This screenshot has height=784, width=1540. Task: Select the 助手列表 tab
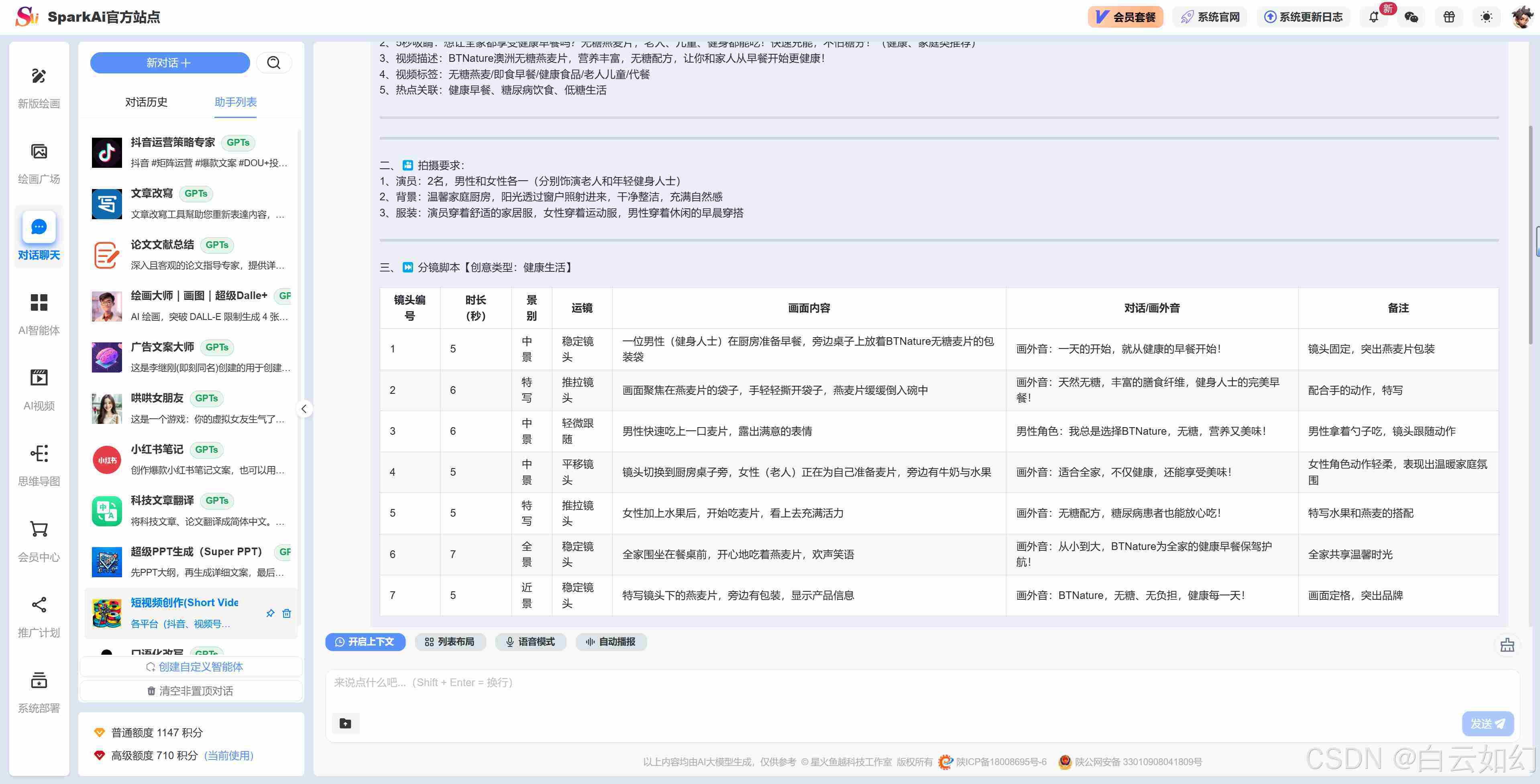pyautogui.click(x=236, y=102)
